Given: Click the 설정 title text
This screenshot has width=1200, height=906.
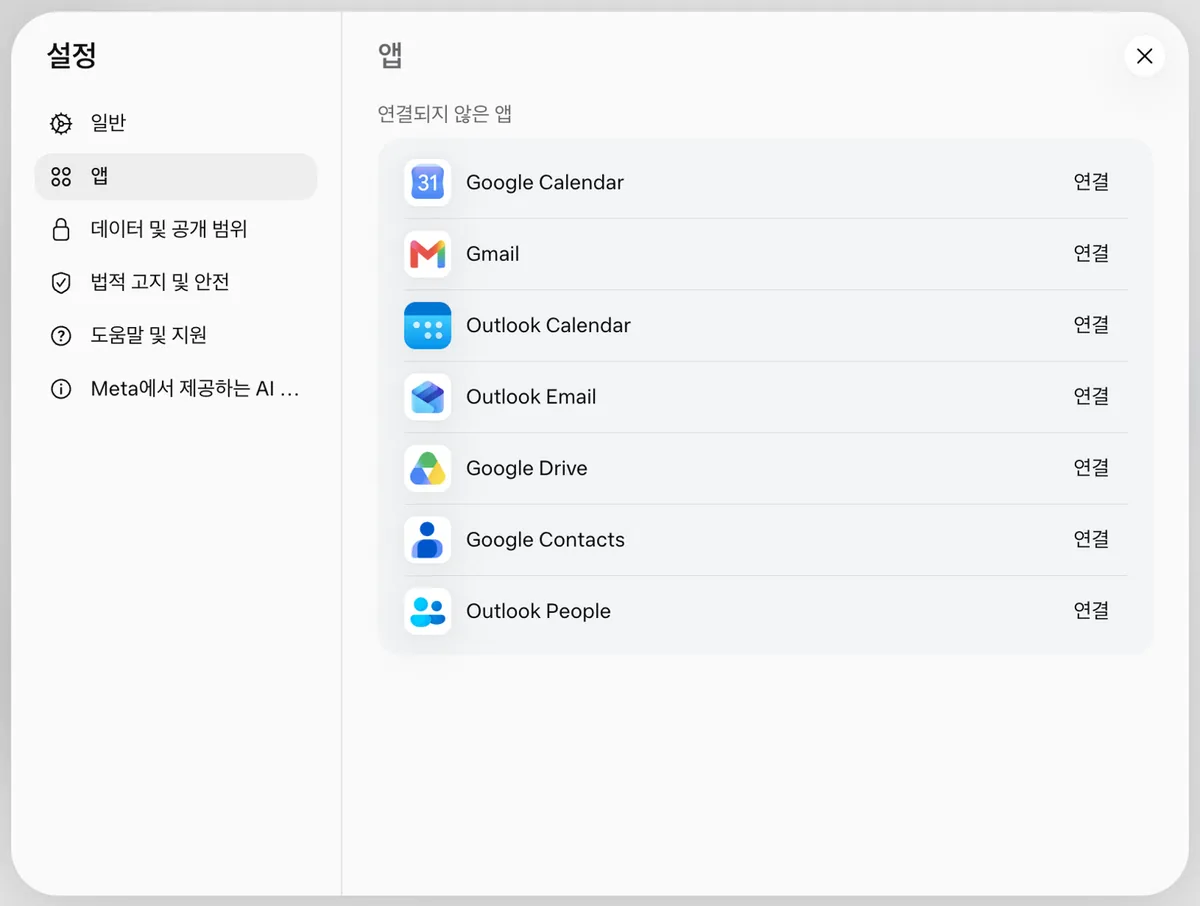Looking at the screenshot, I should [72, 55].
